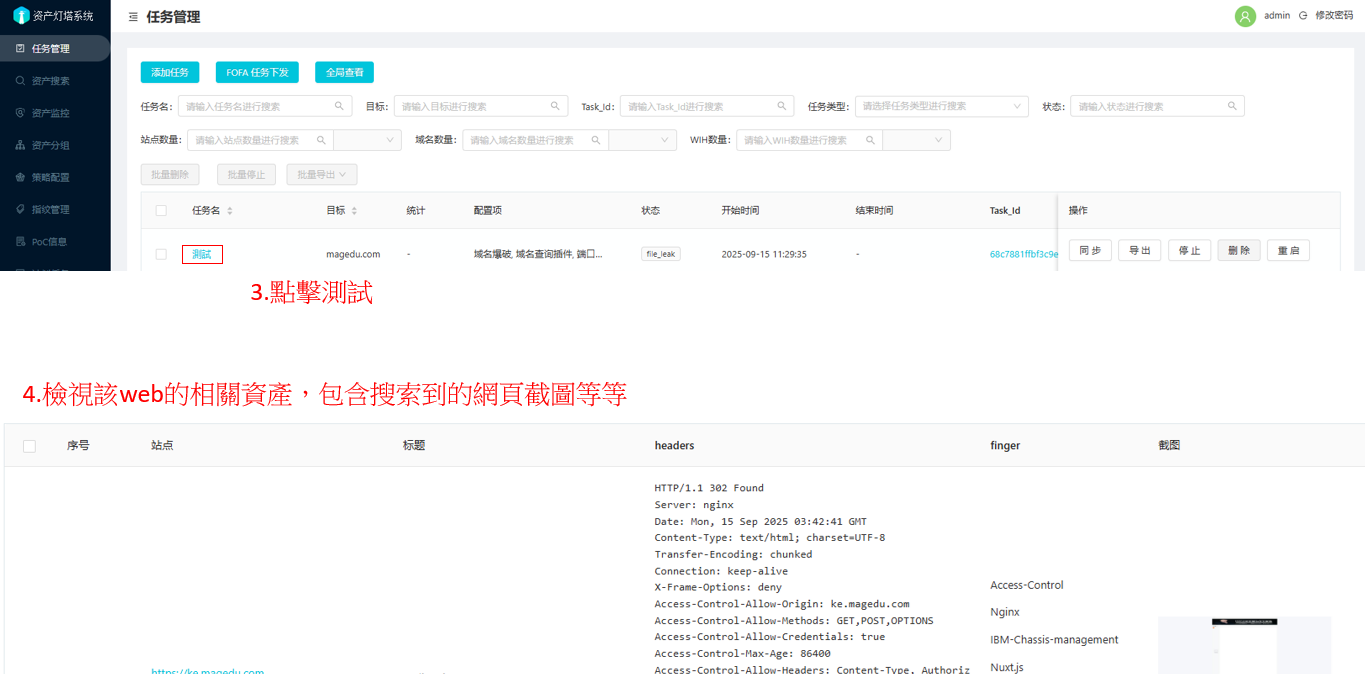Viewport: 1365px width, 674px height.
Task: Click the 同步 button in the task row
Action: click(x=1090, y=251)
